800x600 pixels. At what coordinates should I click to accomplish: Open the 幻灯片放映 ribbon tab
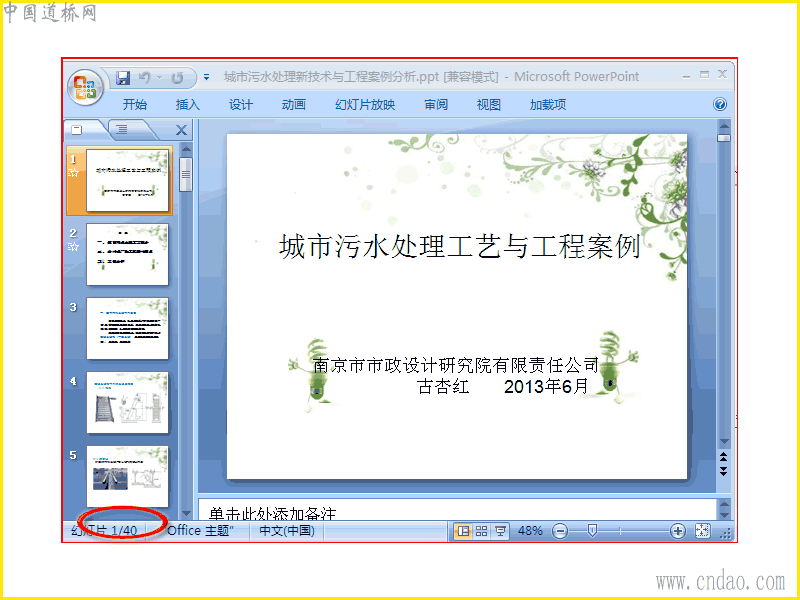(365, 105)
